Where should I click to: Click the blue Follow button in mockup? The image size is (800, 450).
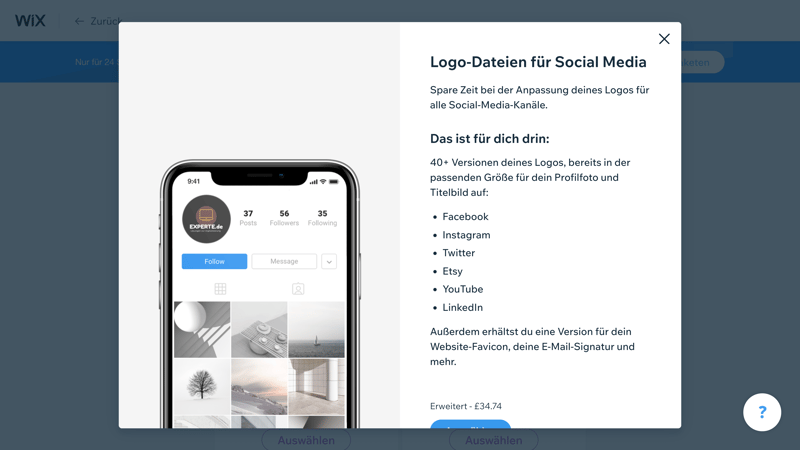click(x=214, y=261)
